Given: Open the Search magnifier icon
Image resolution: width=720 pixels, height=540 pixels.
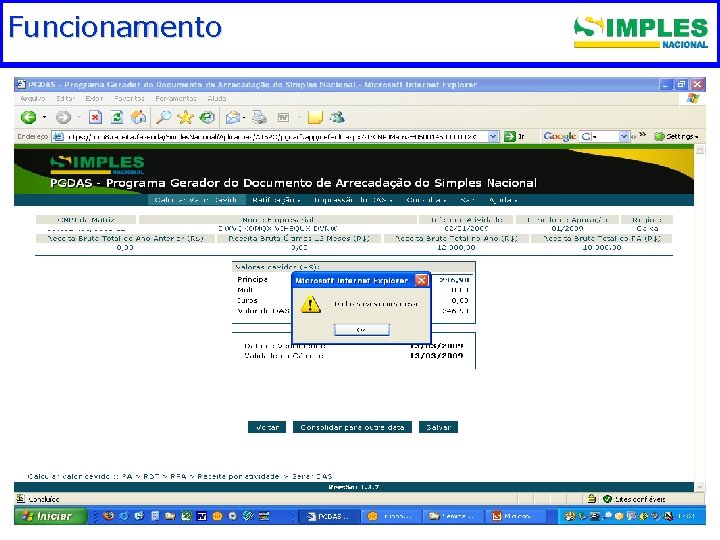Looking at the screenshot, I should (x=163, y=118).
